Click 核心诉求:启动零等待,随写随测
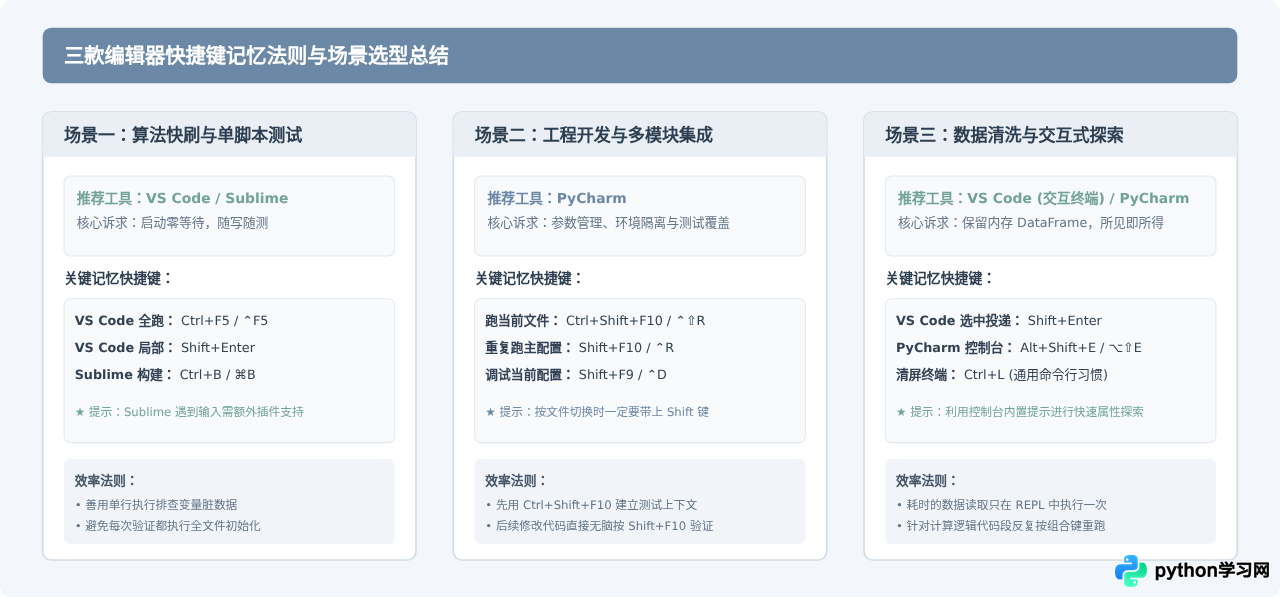The image size is (1280, 598). [x=172, y=223]
